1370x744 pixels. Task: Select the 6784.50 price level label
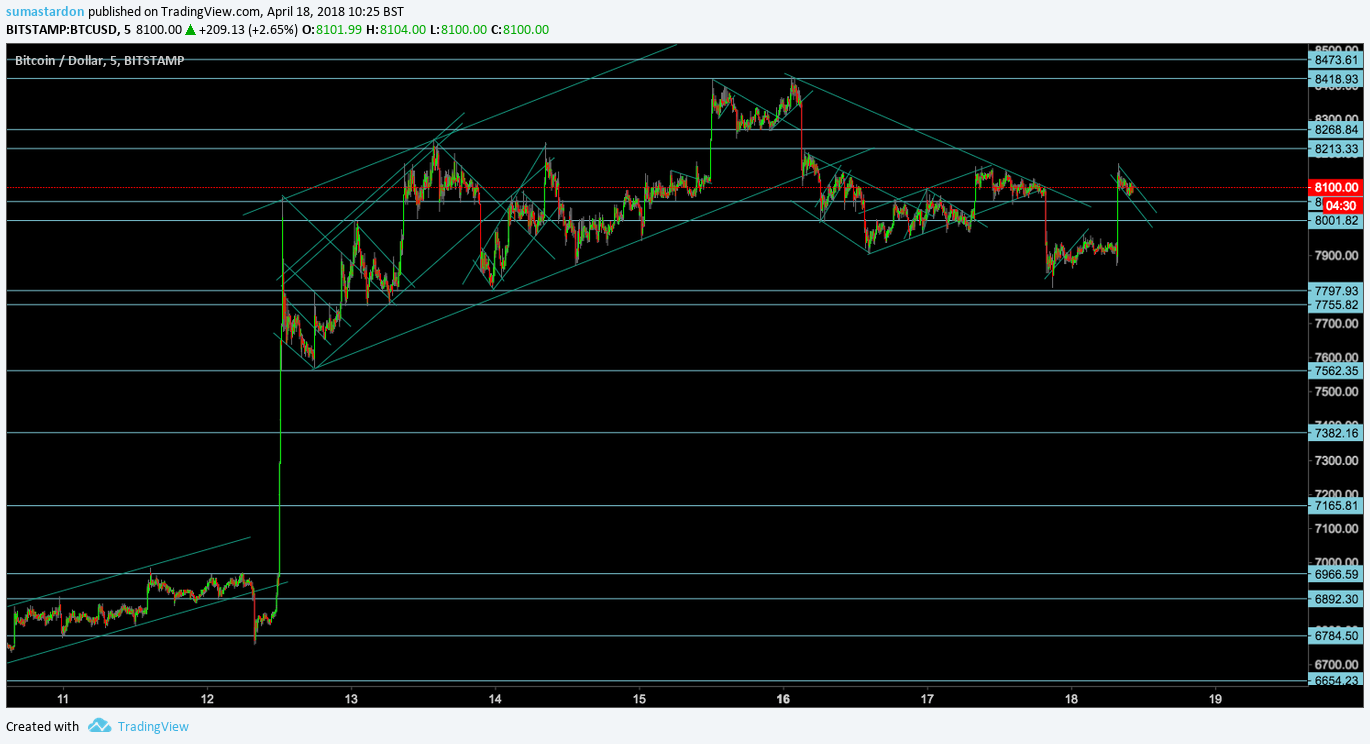click(1336, 636)
